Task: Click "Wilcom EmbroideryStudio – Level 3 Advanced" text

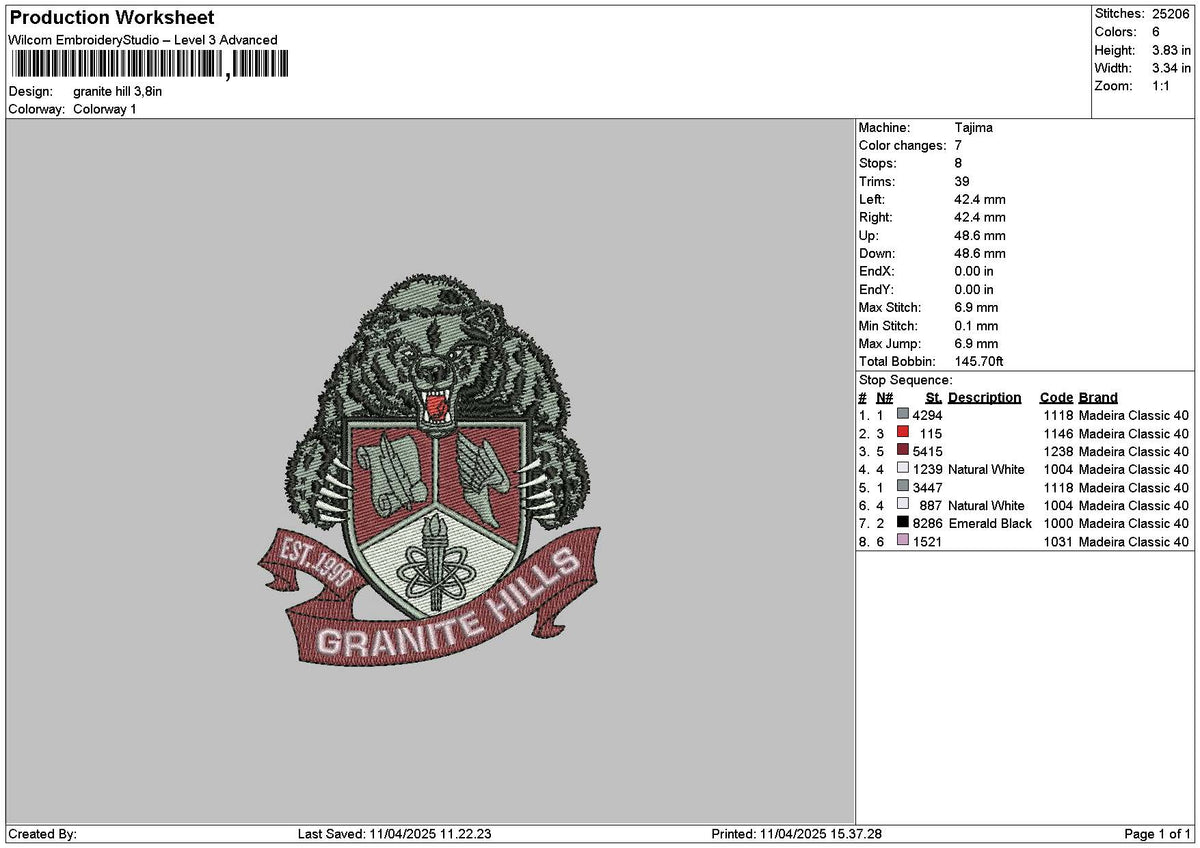Action: (x=143, y=40)
